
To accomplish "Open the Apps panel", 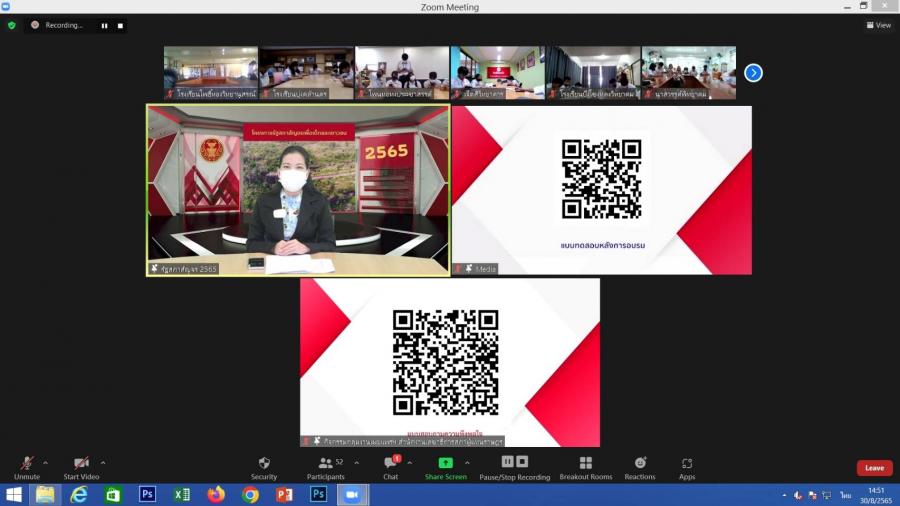I will [687, 467].
